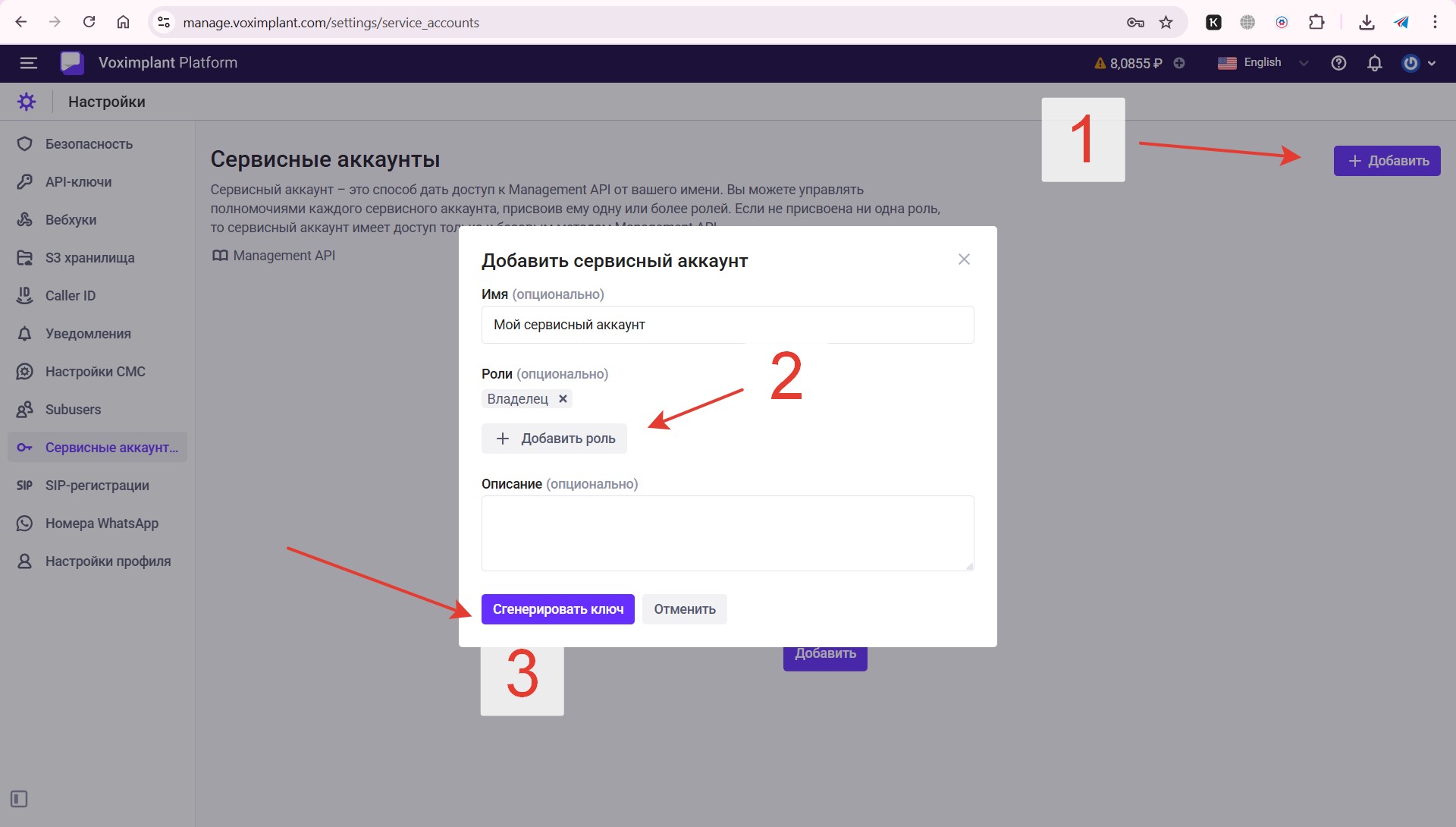Collapse sidebar with bottom-left panel icon
1456x827 pixels.
pyautogui.click(x=19, y=799)
